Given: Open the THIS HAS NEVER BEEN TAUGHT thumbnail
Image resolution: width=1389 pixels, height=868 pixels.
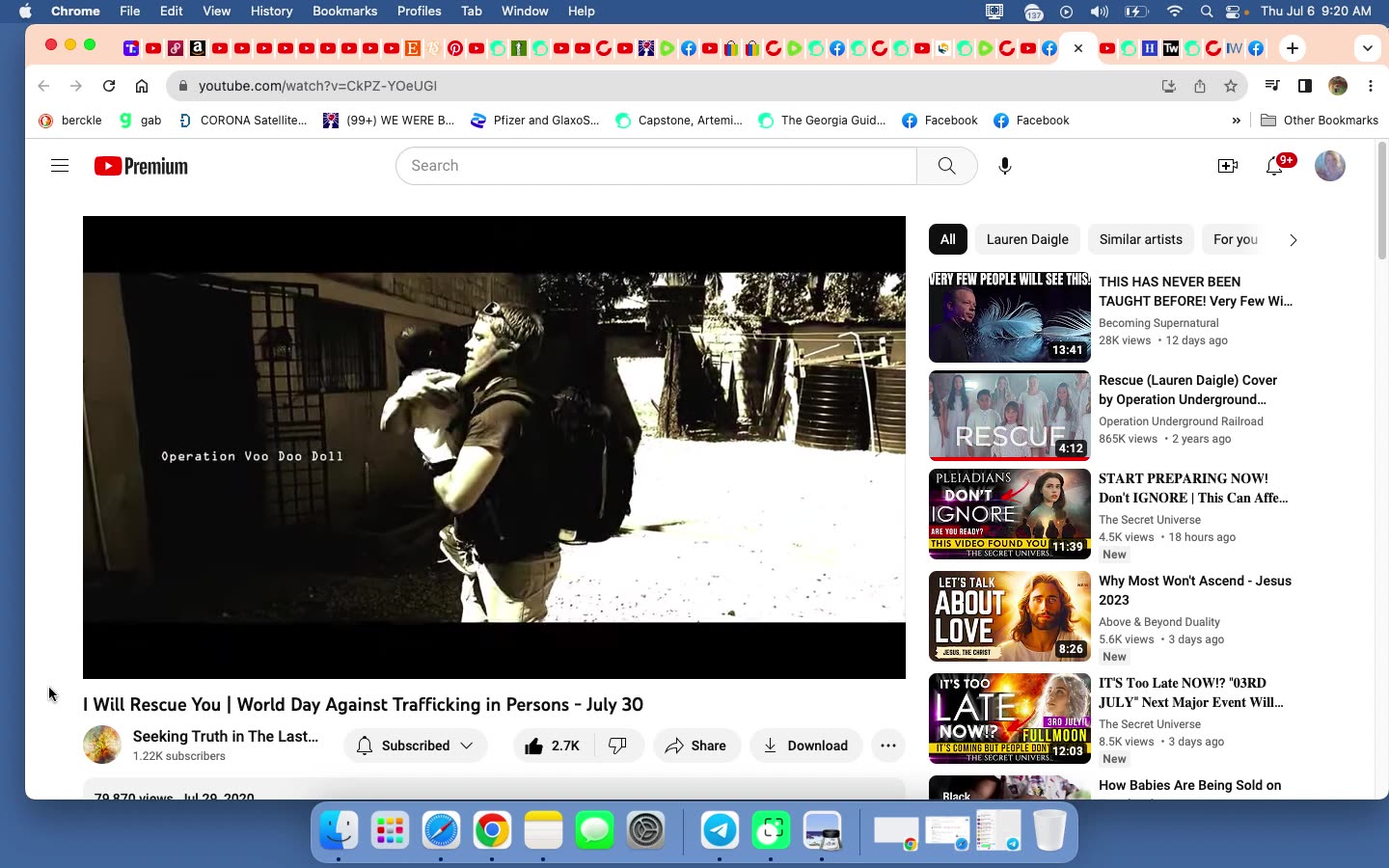Looking at the screenshot, I should [x=1009, y=317].
